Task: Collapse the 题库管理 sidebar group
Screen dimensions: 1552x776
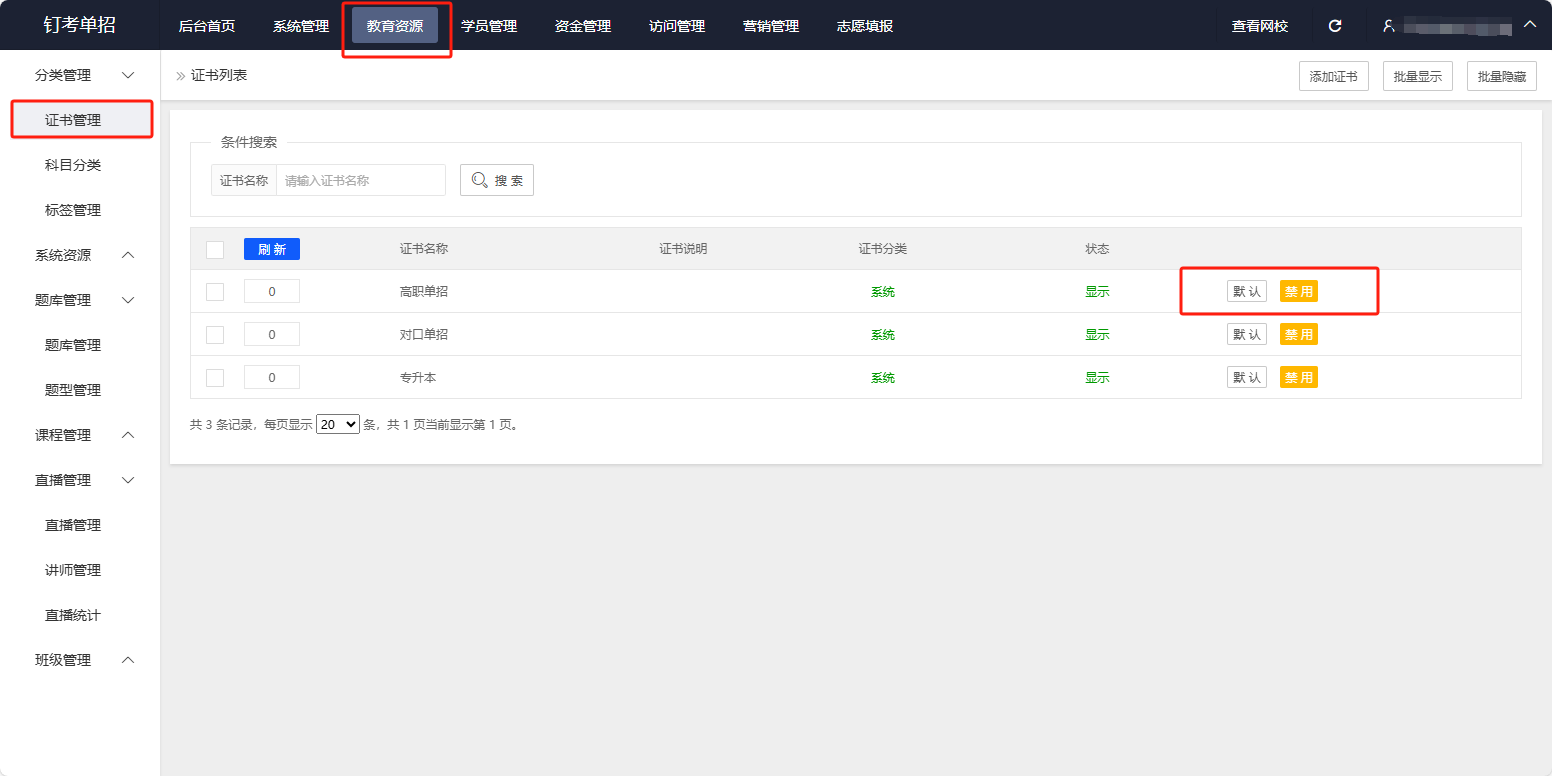Action: [x=80, y=300]
